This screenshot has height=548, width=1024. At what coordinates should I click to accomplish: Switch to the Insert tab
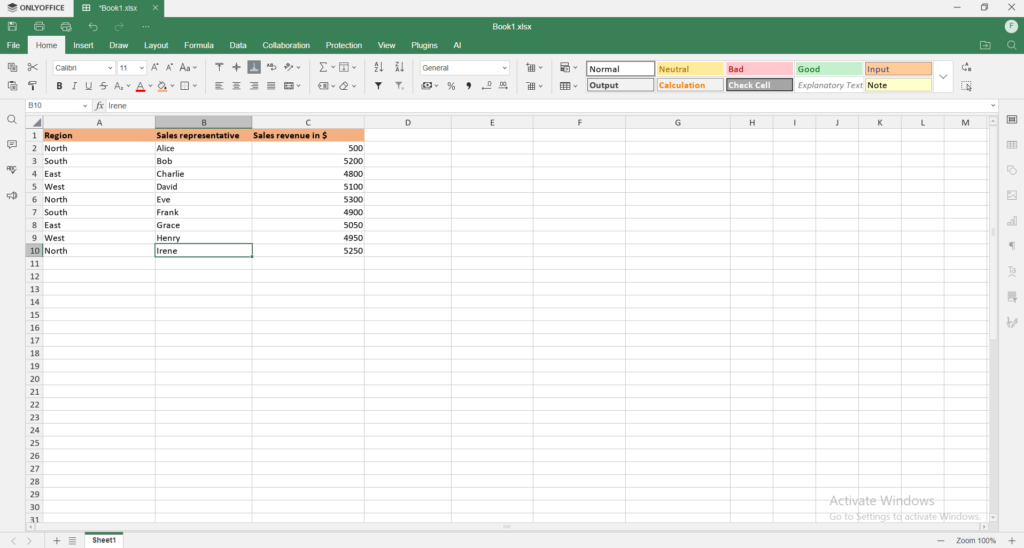pos(83,45)
